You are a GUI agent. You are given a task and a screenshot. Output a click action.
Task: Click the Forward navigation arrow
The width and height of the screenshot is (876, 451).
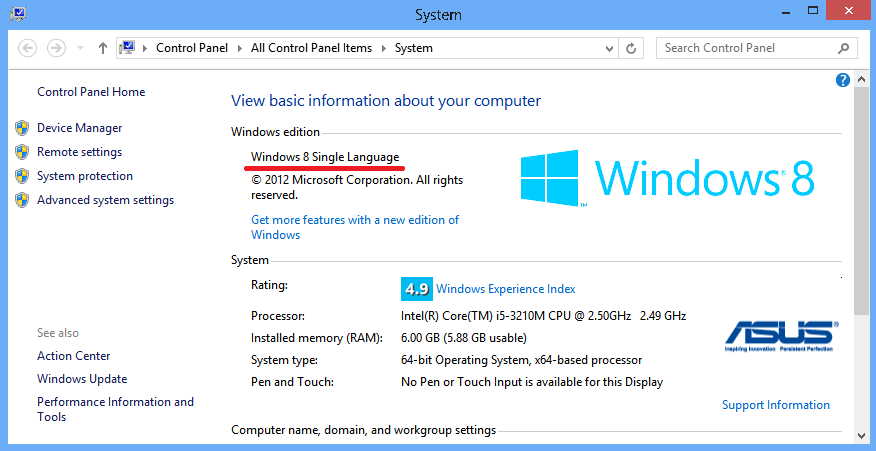pyautogui.click(x=56, y=48)
